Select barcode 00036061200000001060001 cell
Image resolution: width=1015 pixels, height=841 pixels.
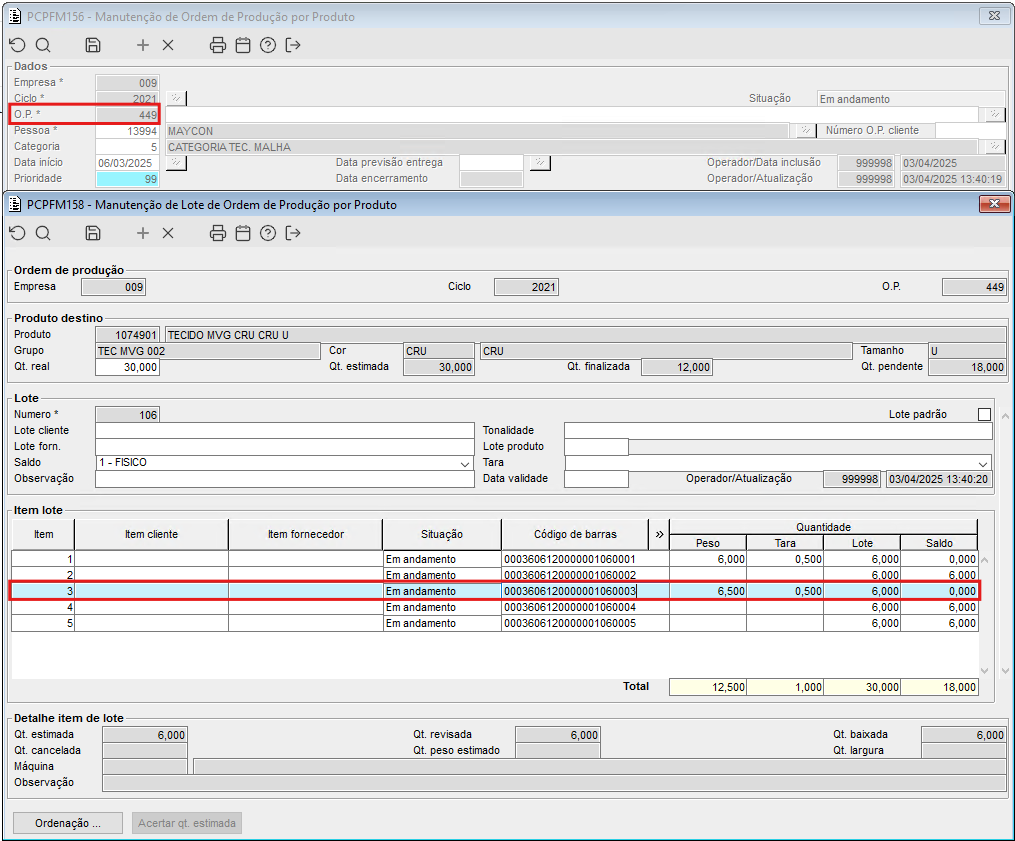click(585, 559)
